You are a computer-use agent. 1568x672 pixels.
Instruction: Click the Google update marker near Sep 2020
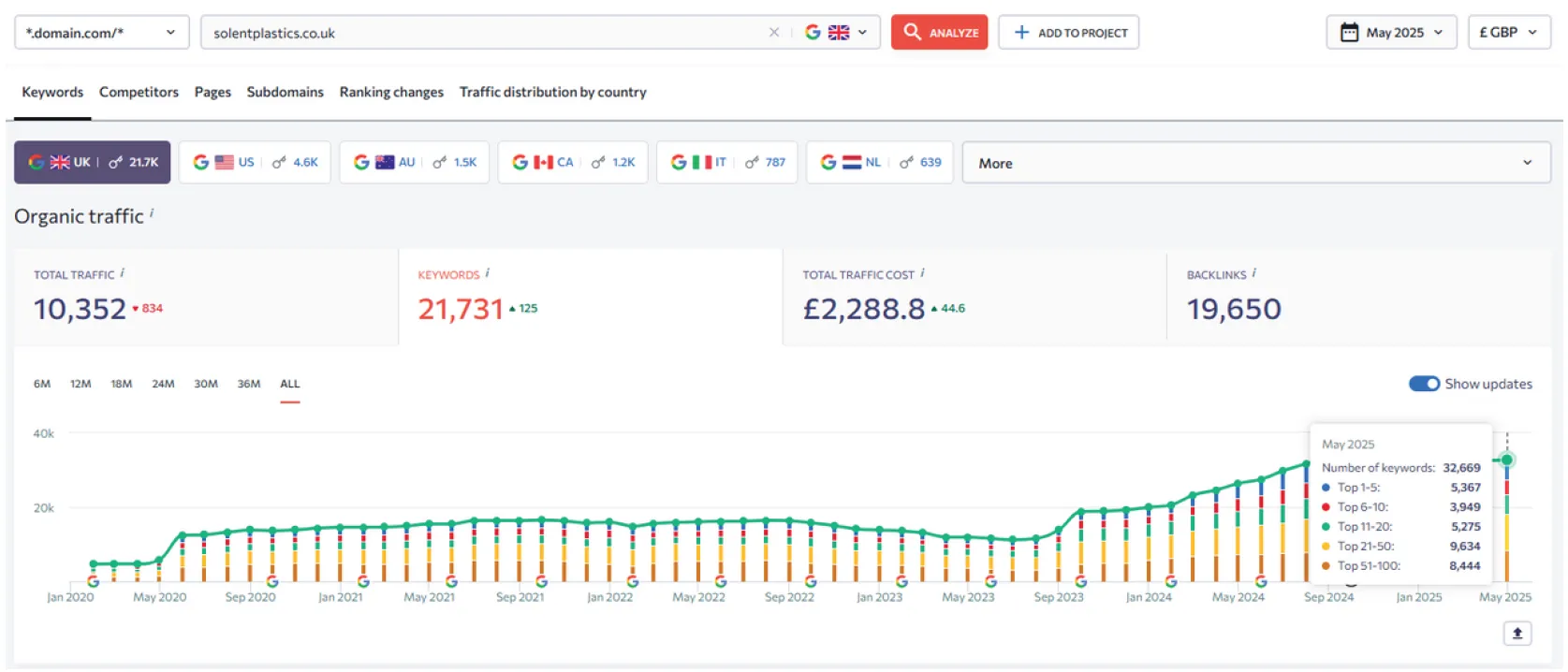[272, 582]
